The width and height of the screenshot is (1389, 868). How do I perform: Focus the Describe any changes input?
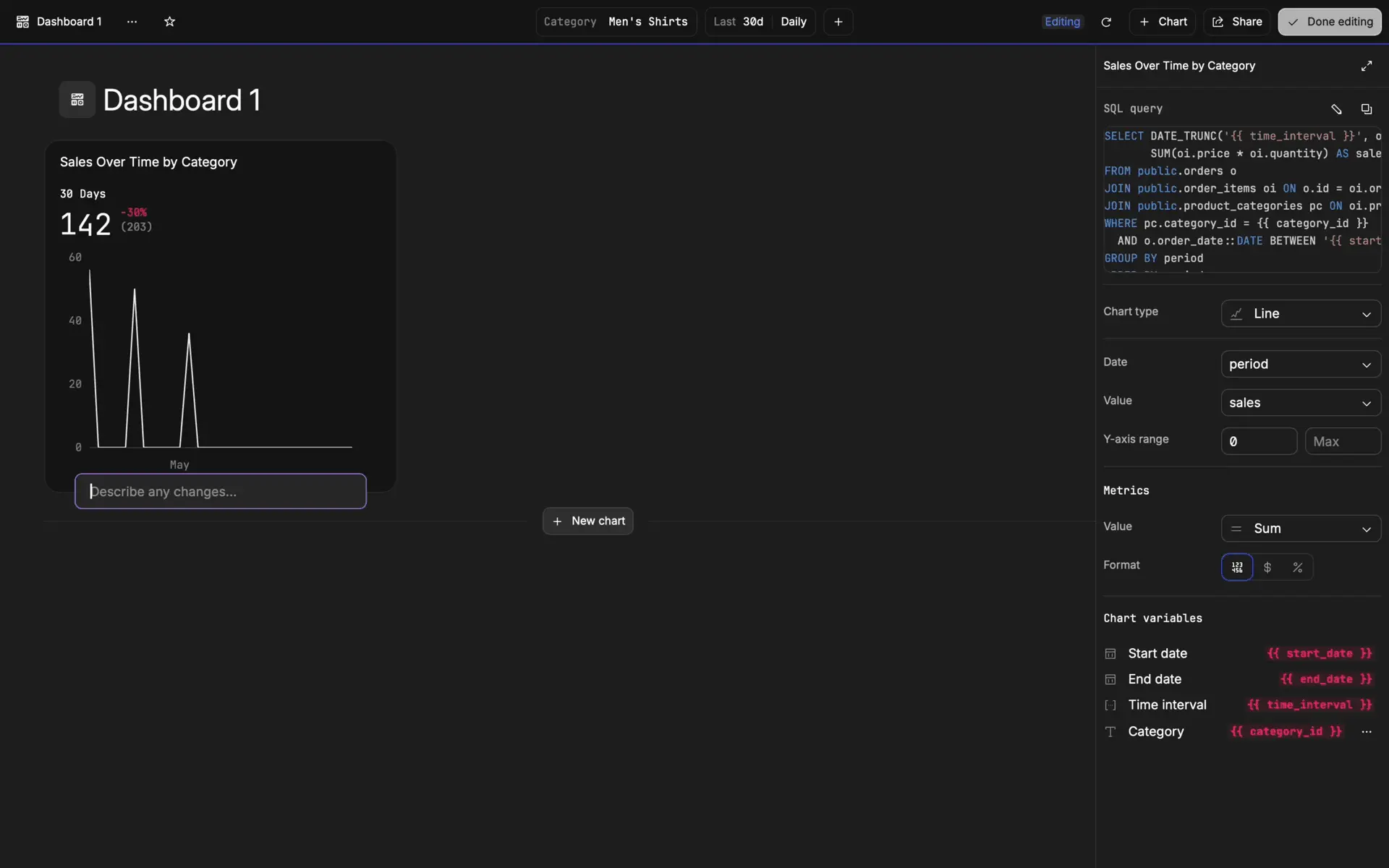[221, 491]
